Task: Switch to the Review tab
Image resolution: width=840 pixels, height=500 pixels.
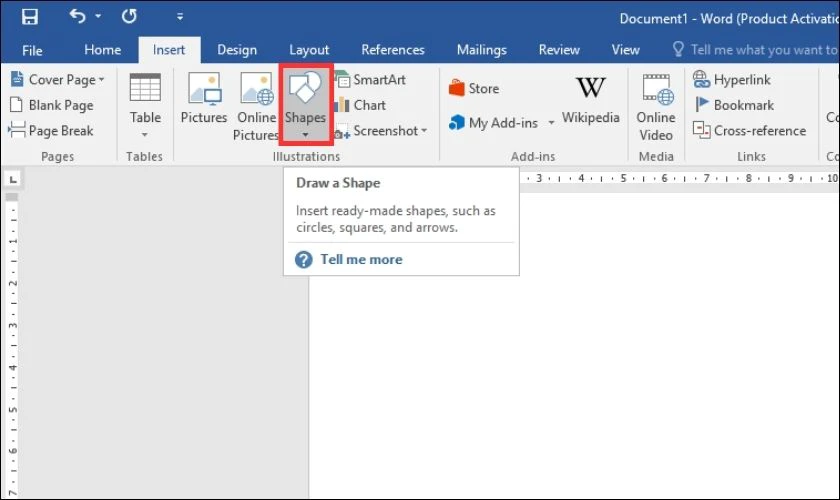Action: pos(559,50)
